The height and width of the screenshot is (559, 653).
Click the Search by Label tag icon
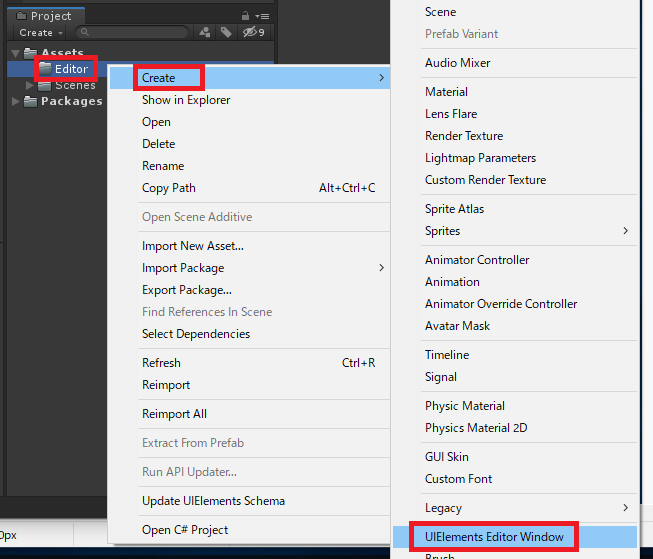226,32
